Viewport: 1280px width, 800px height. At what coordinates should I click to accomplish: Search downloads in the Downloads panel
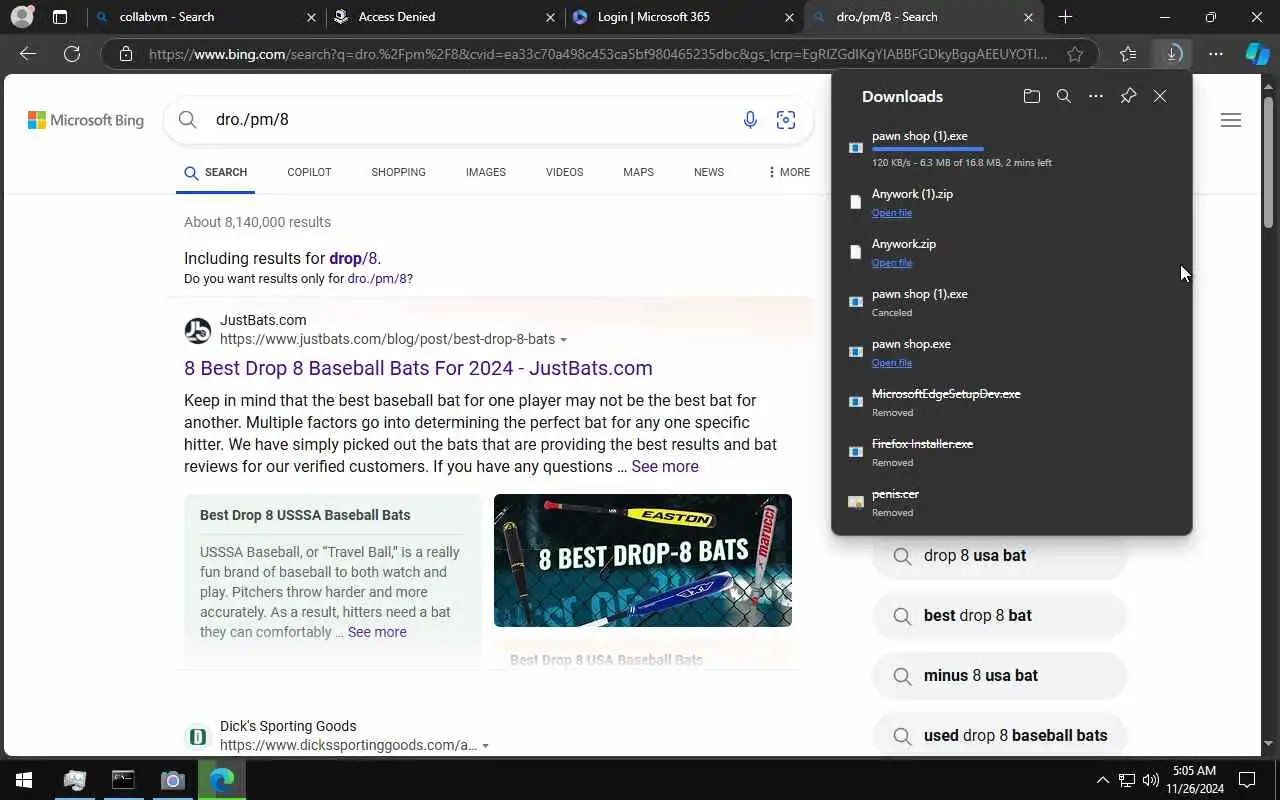(1064, 96)
